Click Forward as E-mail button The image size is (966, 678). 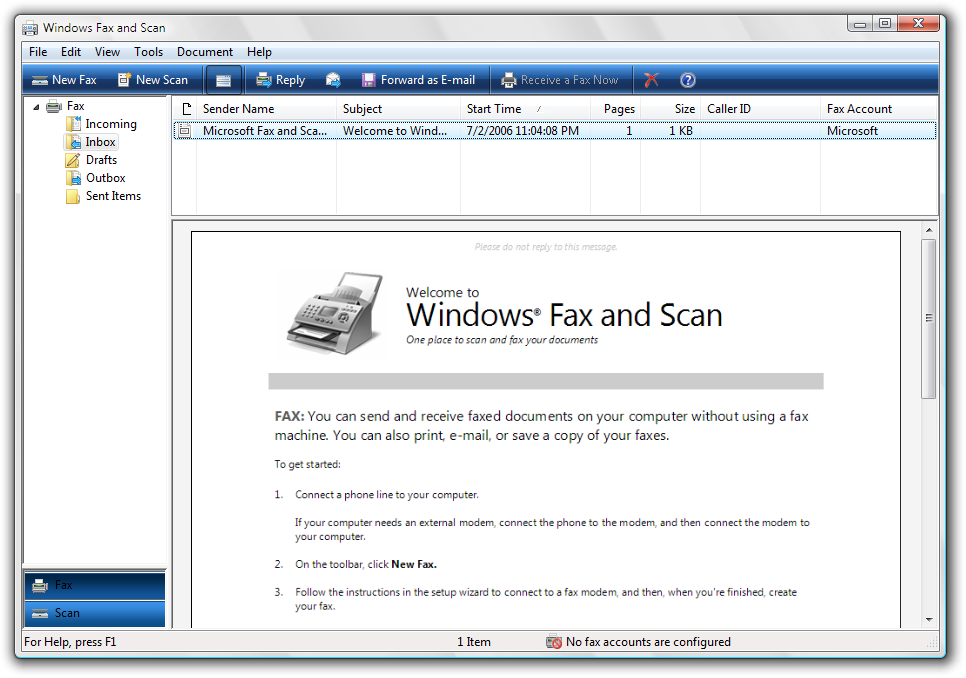pyautogui.click(x=419, y=80)
